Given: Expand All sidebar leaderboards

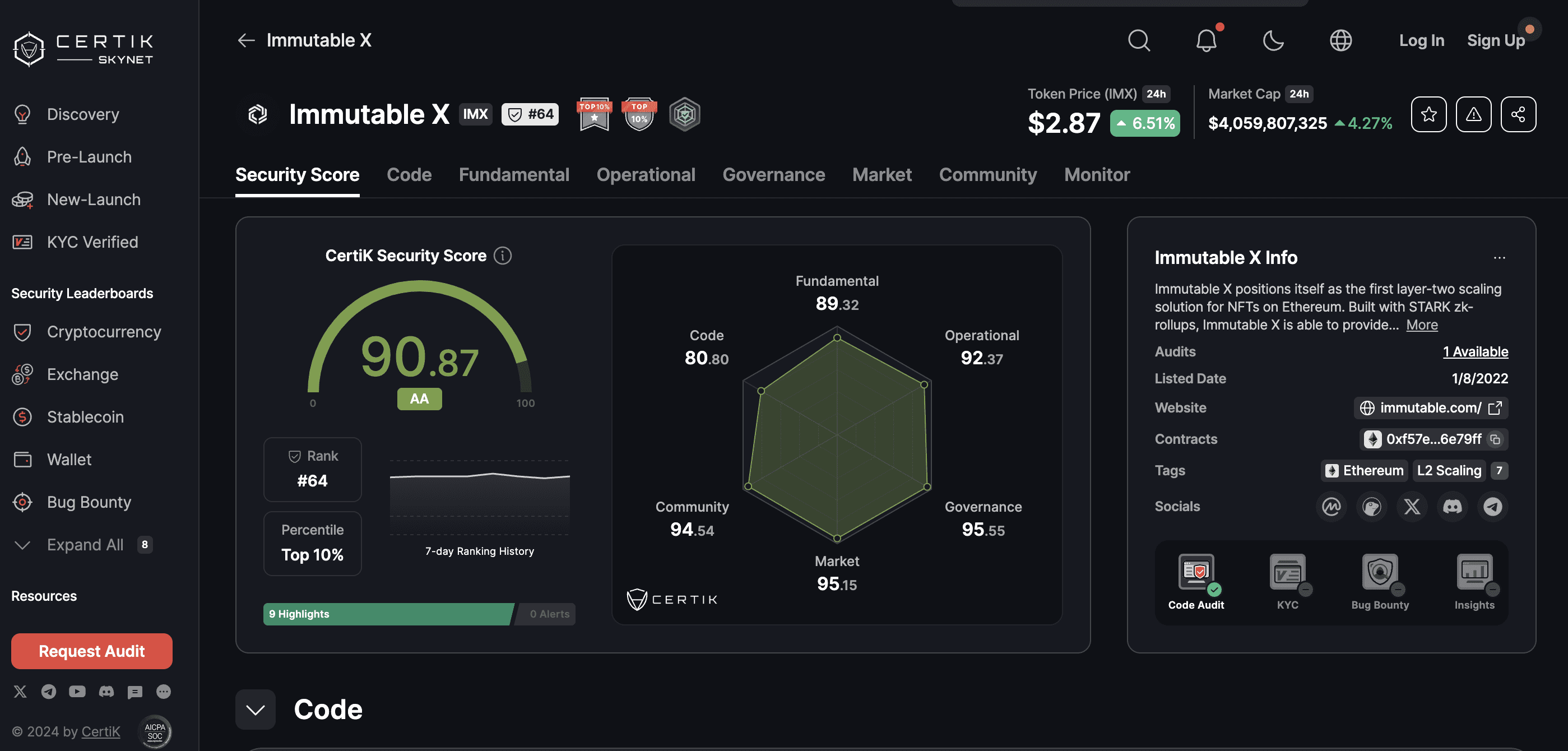Looking at the screenshot, I should coord(84,545).
